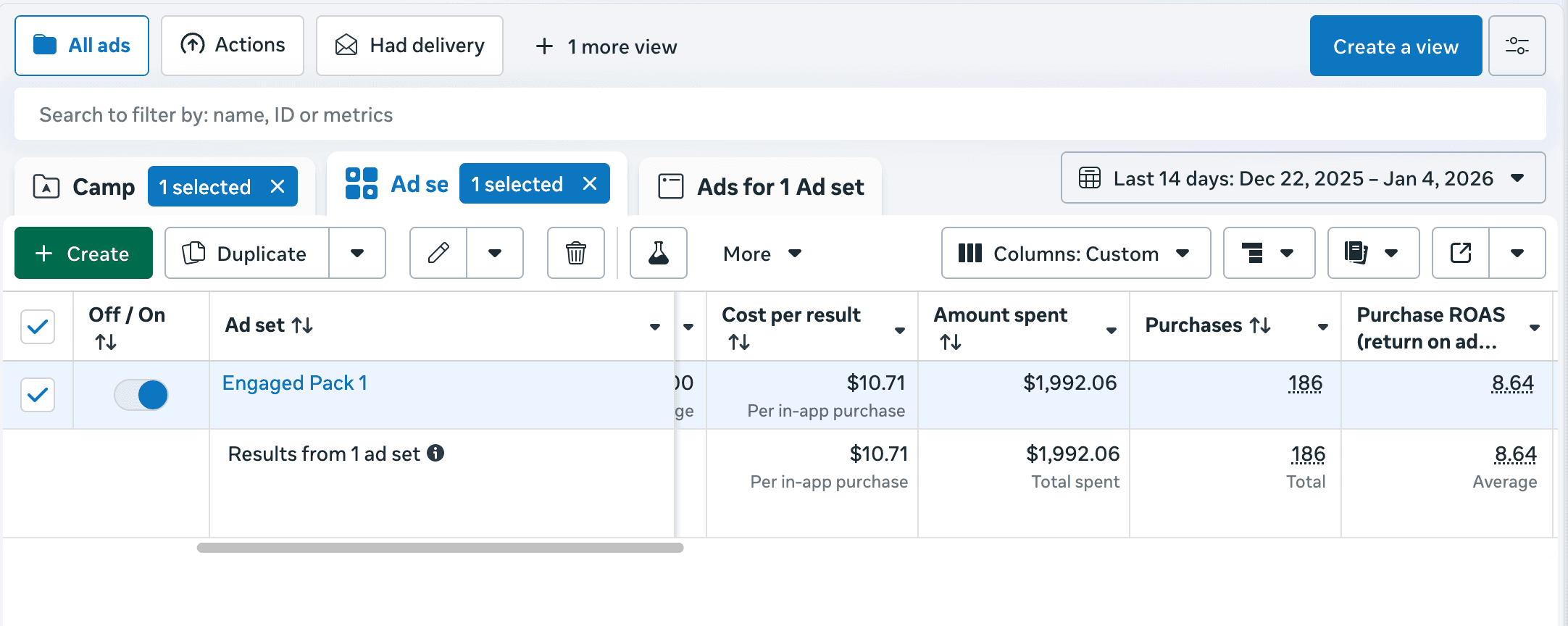Go to the Campaigns tab
1568x626 pixels.
[x=84, y=187]
